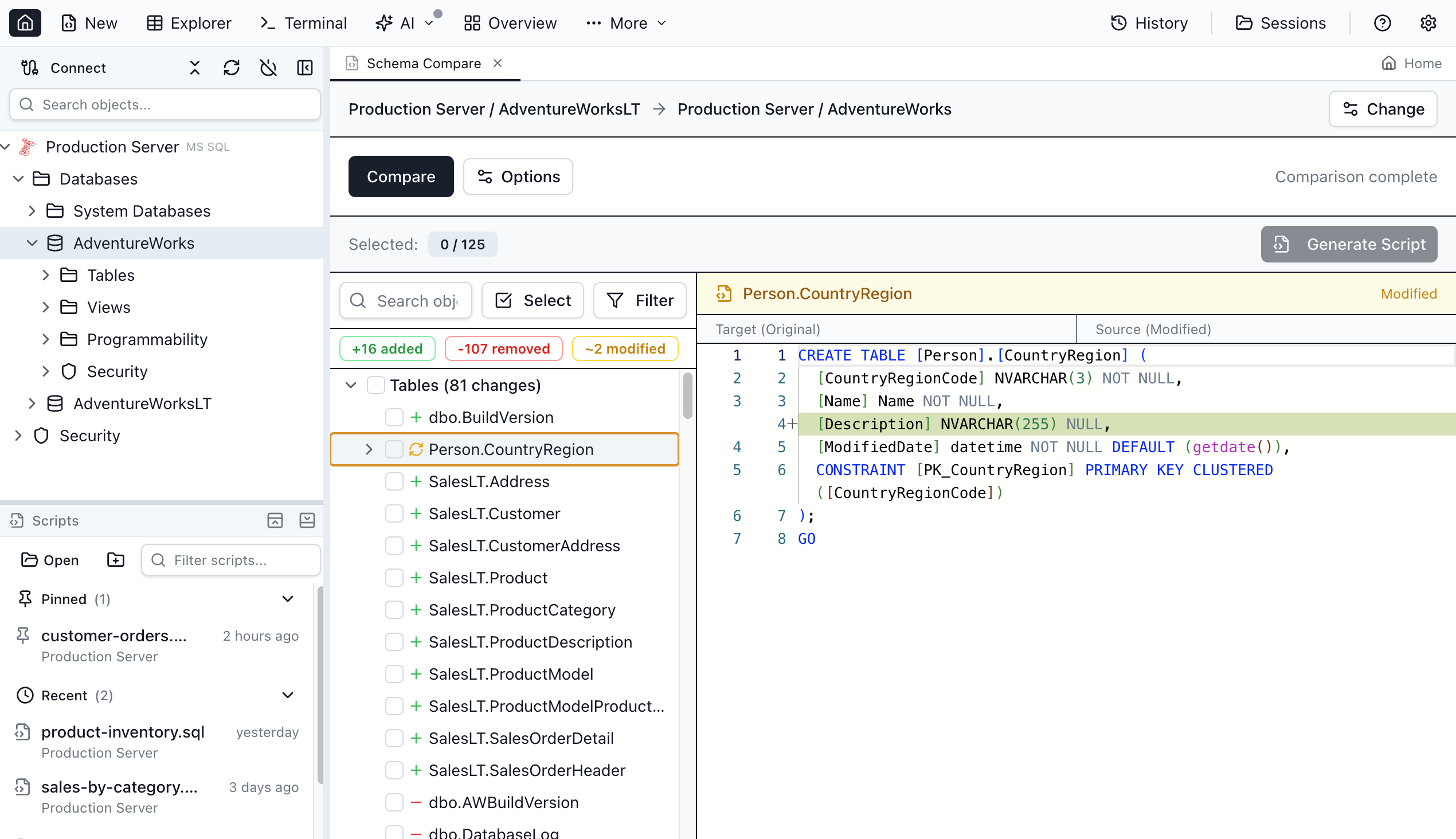Screen dimensions: 1456x839
Task: Open the New menu item
Action: pos(89,23)
